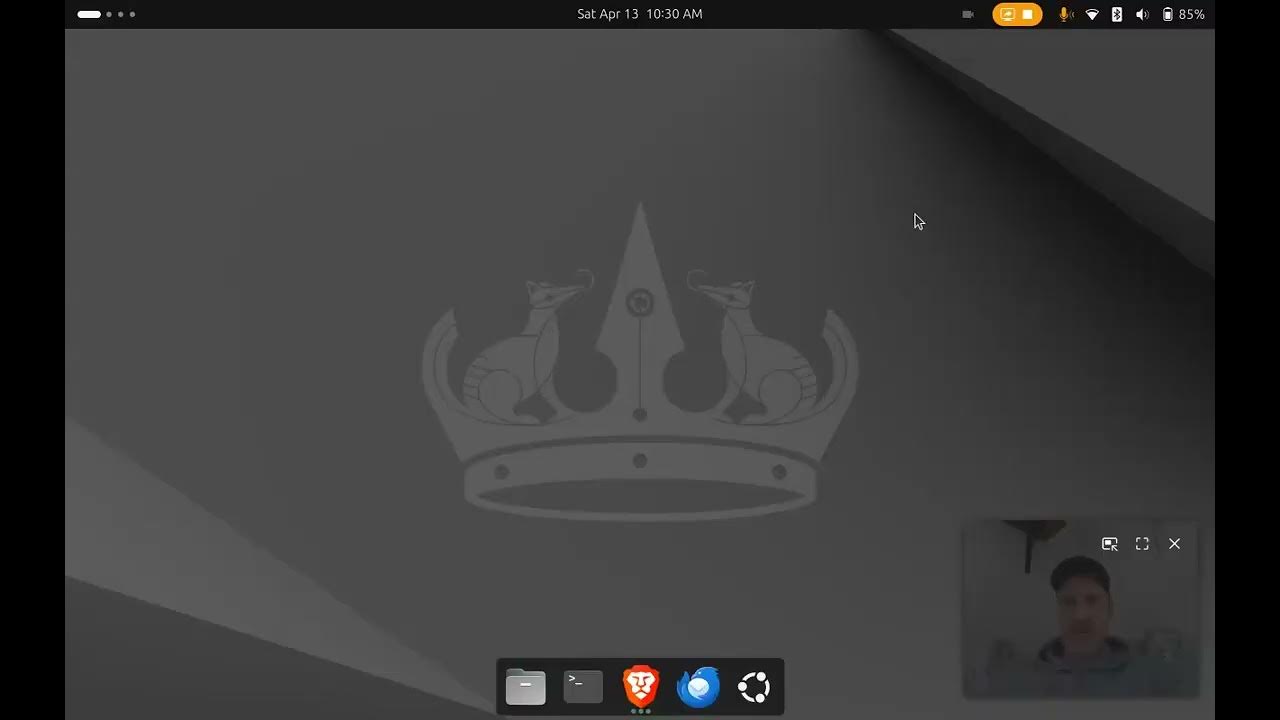Image resolution: width=1280 pixels, height=720 pixels.
Task: Click the volume speaker icon
Action: (x=1142, y=14)
